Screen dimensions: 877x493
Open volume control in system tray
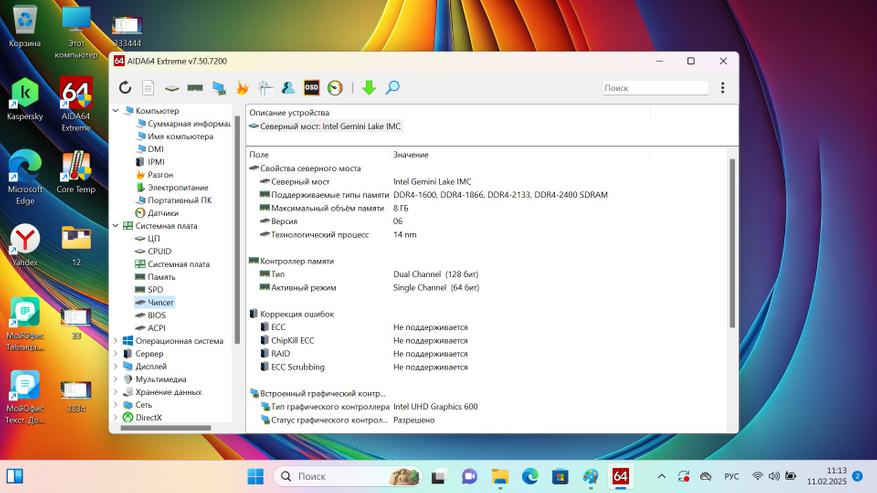[x=774, y=476]
